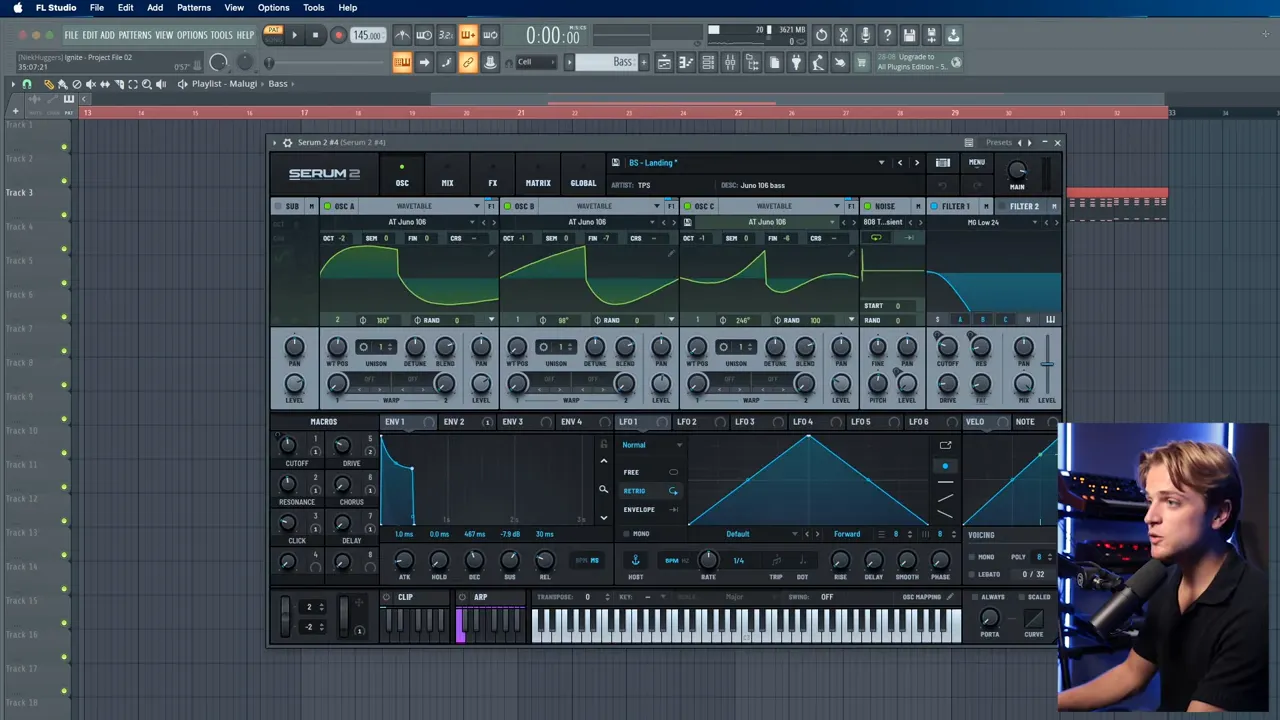Toggle the Serum voicing MONO checkbox
Image resolution: width=1280 pixels, height=720 pixels.
[972, 557]
